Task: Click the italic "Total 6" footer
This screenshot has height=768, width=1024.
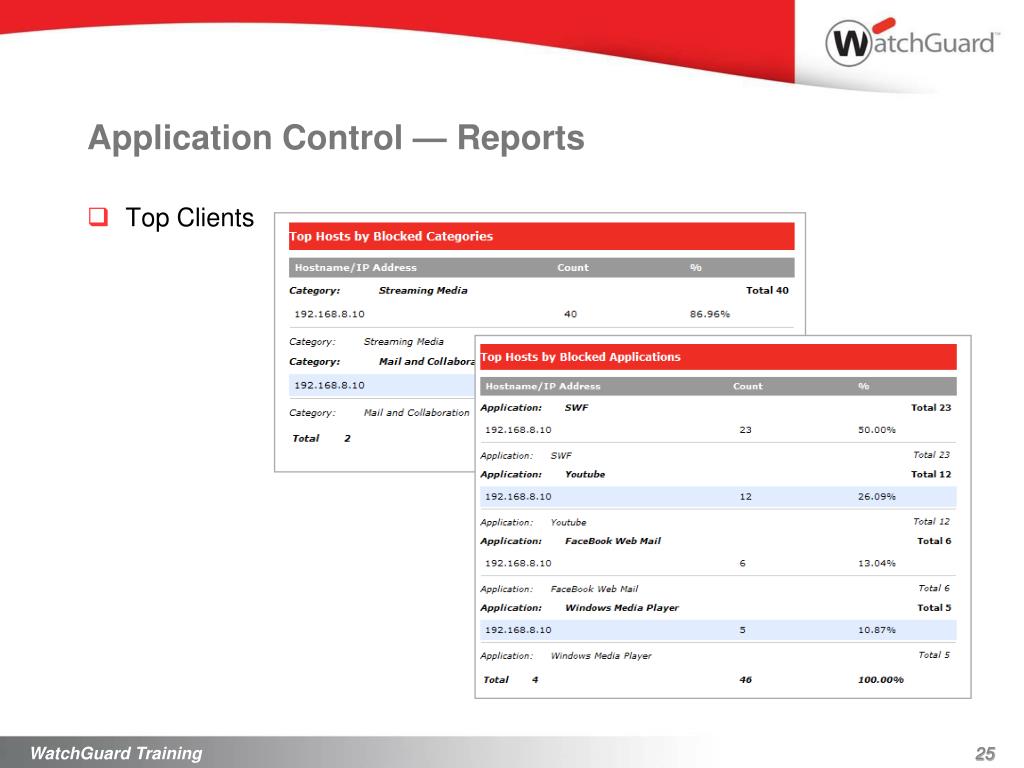Action: coord(934,588)
